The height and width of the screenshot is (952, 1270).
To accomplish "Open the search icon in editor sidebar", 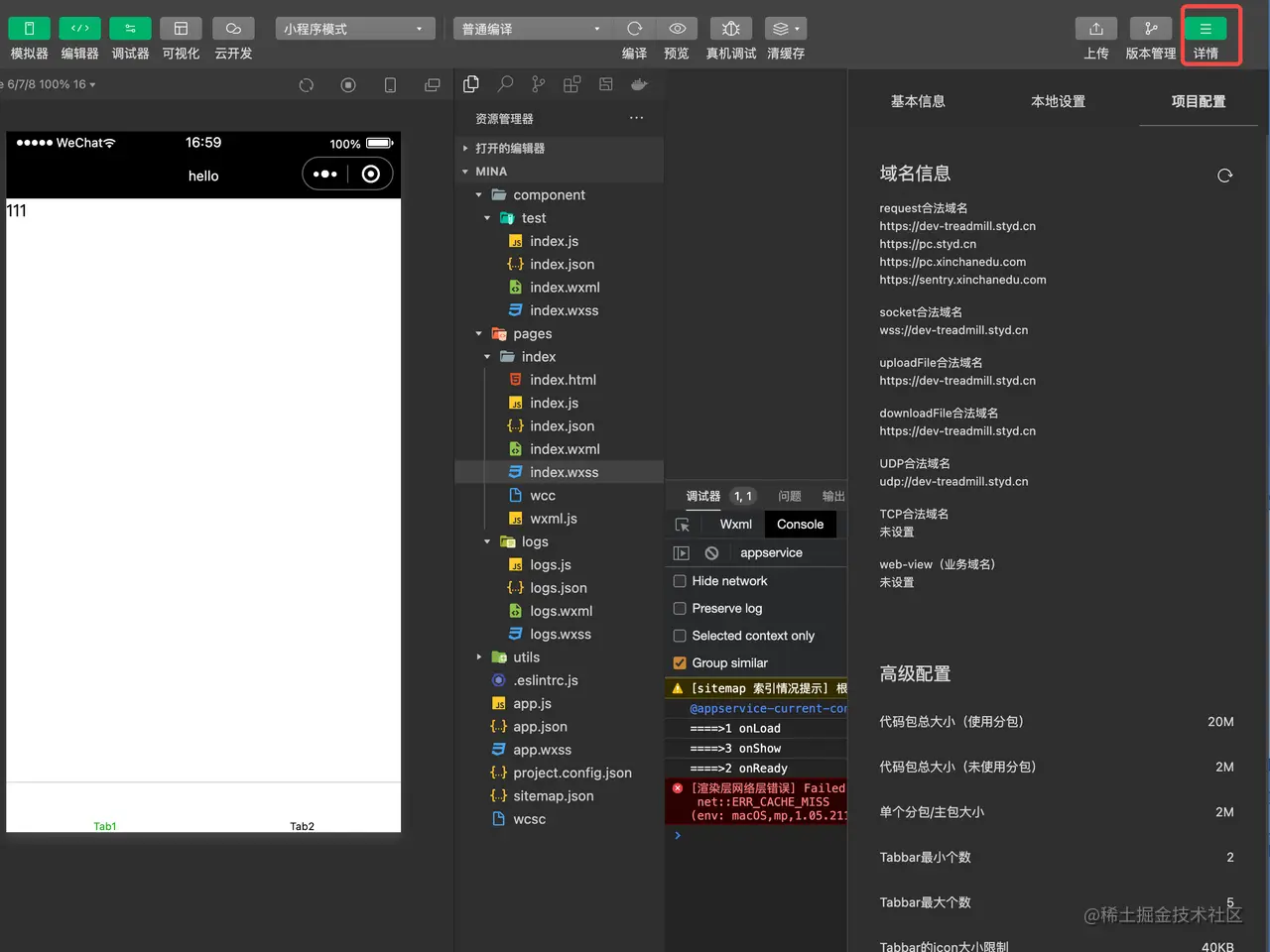I will coord(505,84).
